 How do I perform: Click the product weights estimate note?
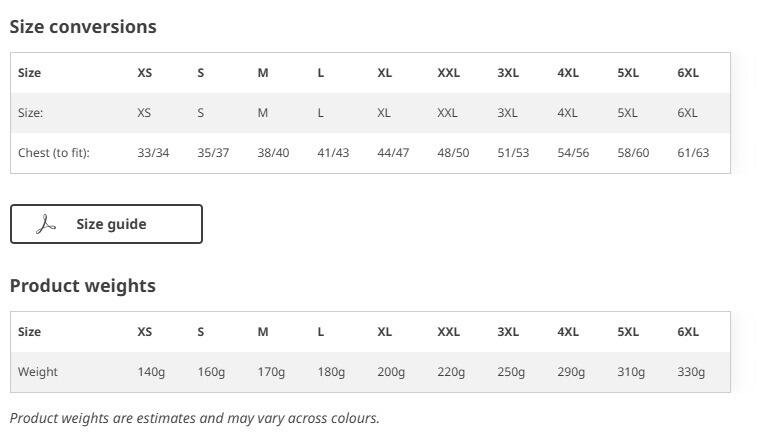195,418
